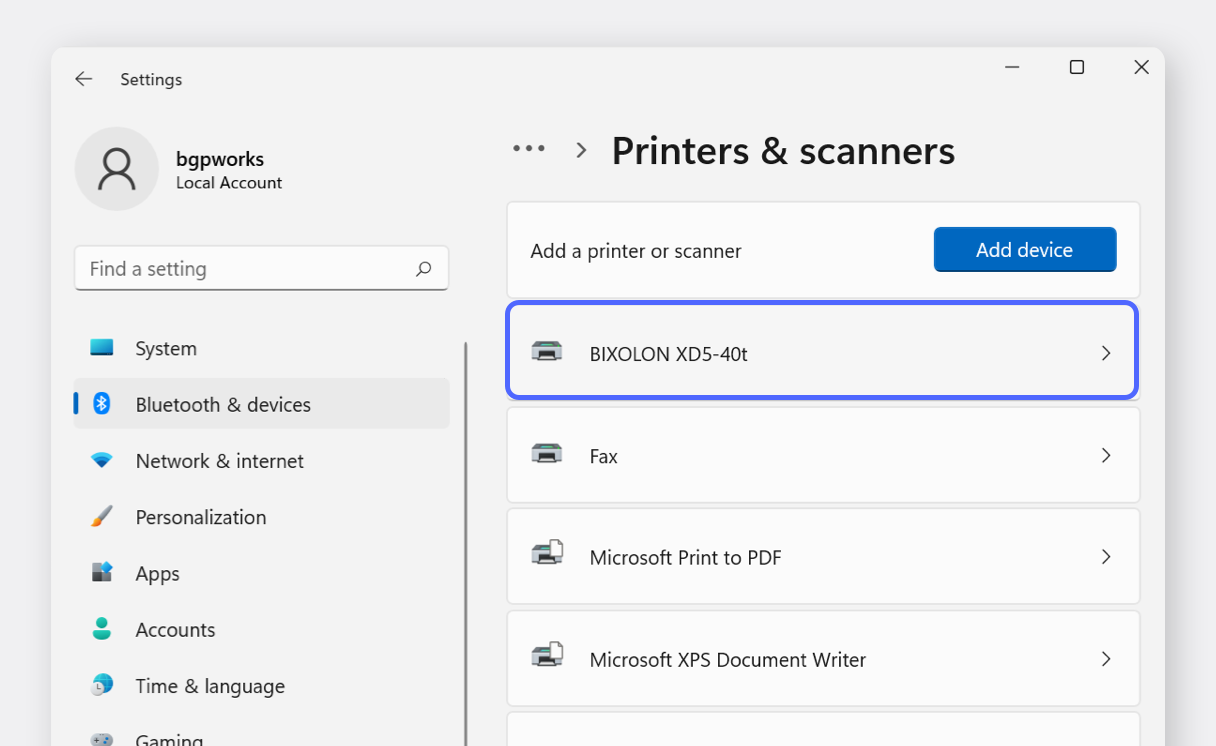Viewport: 1216px width, 746px height.
Task: Click the Microsoft Print to PDF icon
Action: click(547, 556)
